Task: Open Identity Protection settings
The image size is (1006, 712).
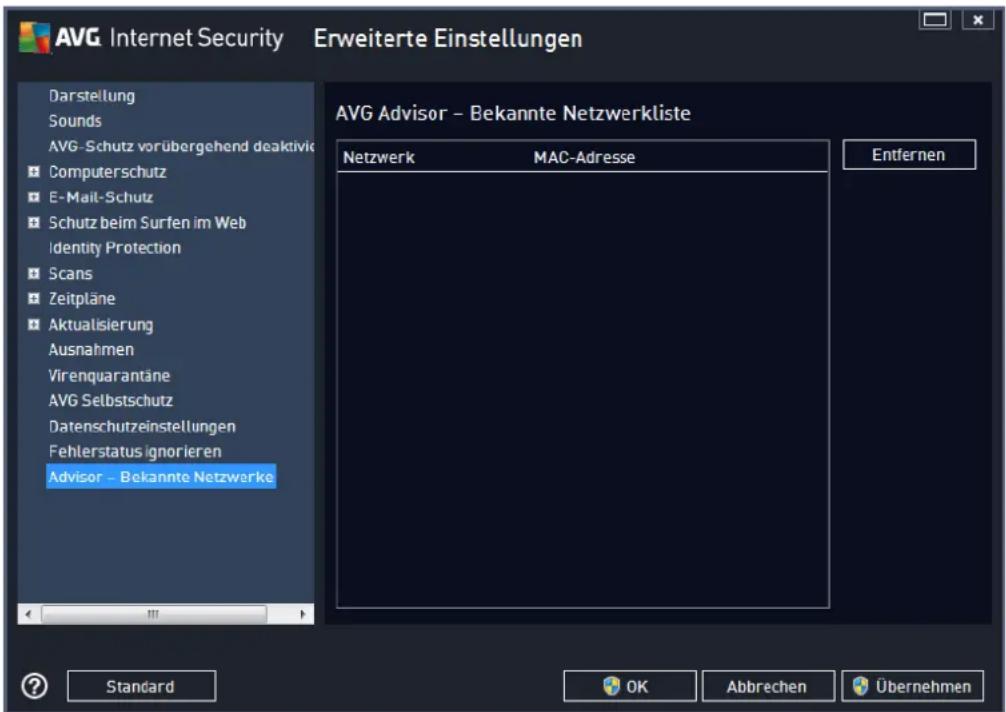Action: [115, 248]
